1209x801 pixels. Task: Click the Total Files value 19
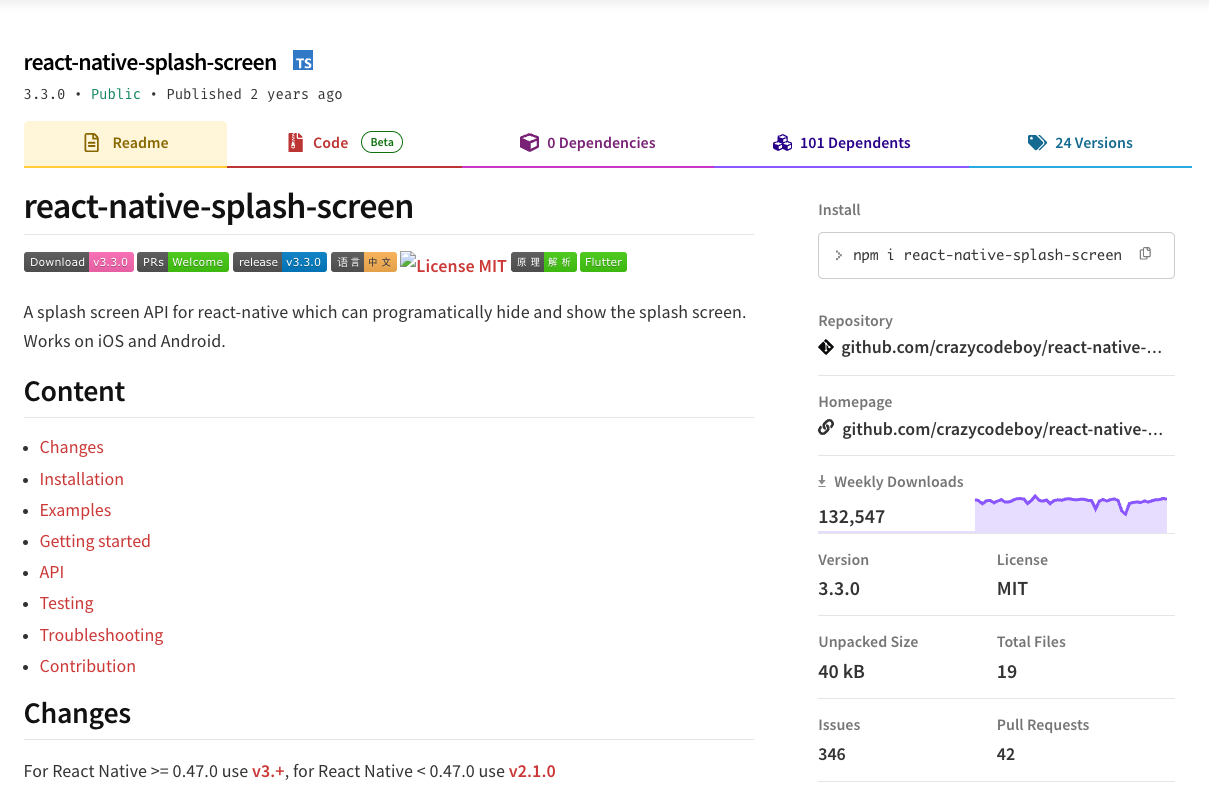tap(1007, 671)
